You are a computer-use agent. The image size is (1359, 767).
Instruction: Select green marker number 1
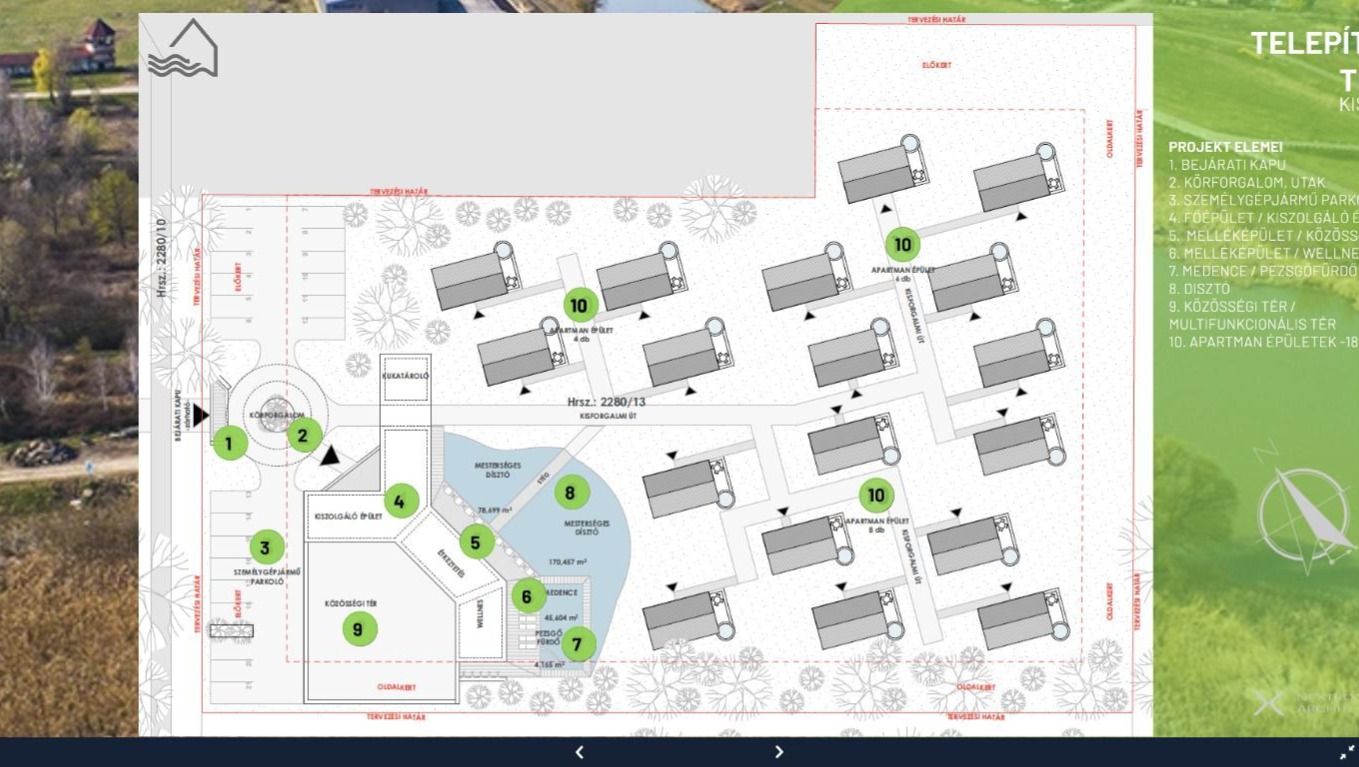pyautogui.click(x=230, y=443)
